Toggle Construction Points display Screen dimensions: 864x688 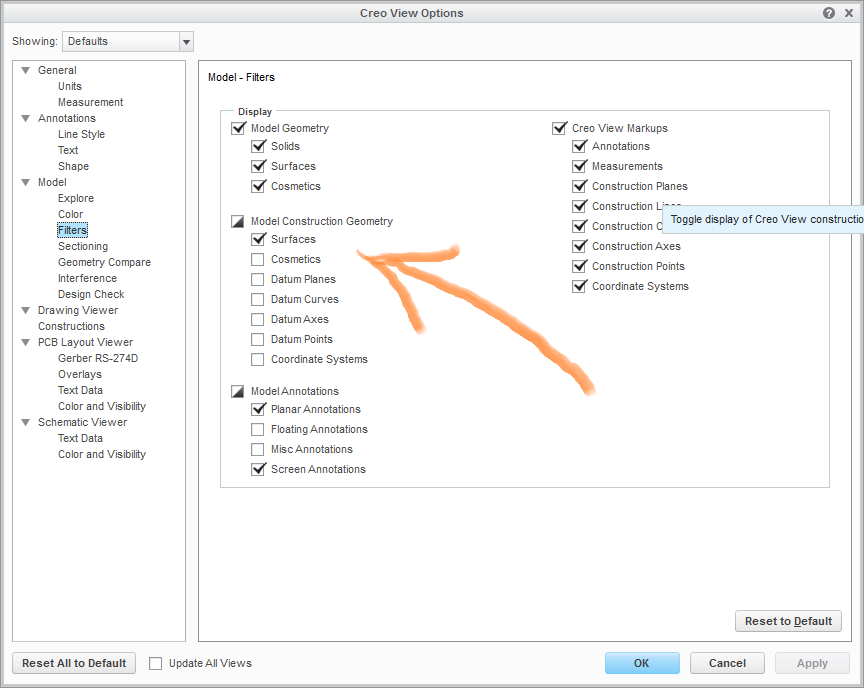[x=580, y=266]
